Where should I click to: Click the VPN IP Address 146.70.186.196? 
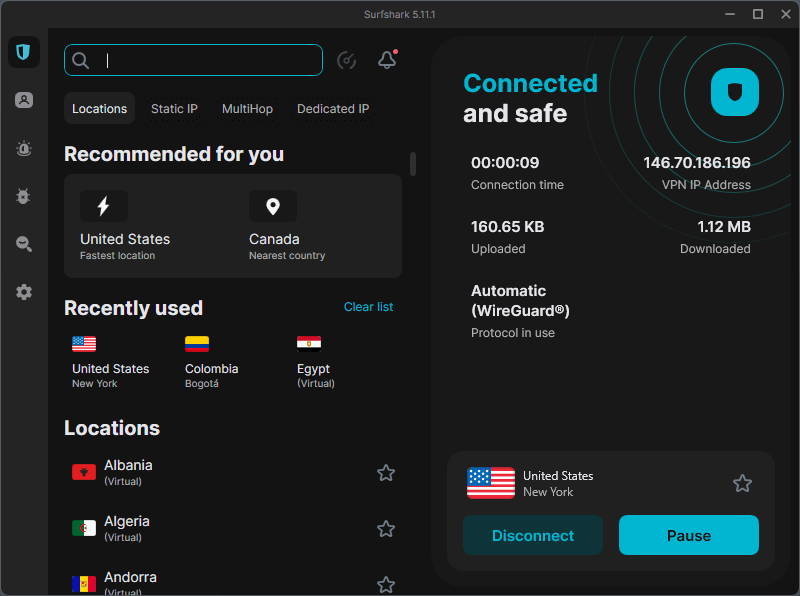(x=696, y=163)
